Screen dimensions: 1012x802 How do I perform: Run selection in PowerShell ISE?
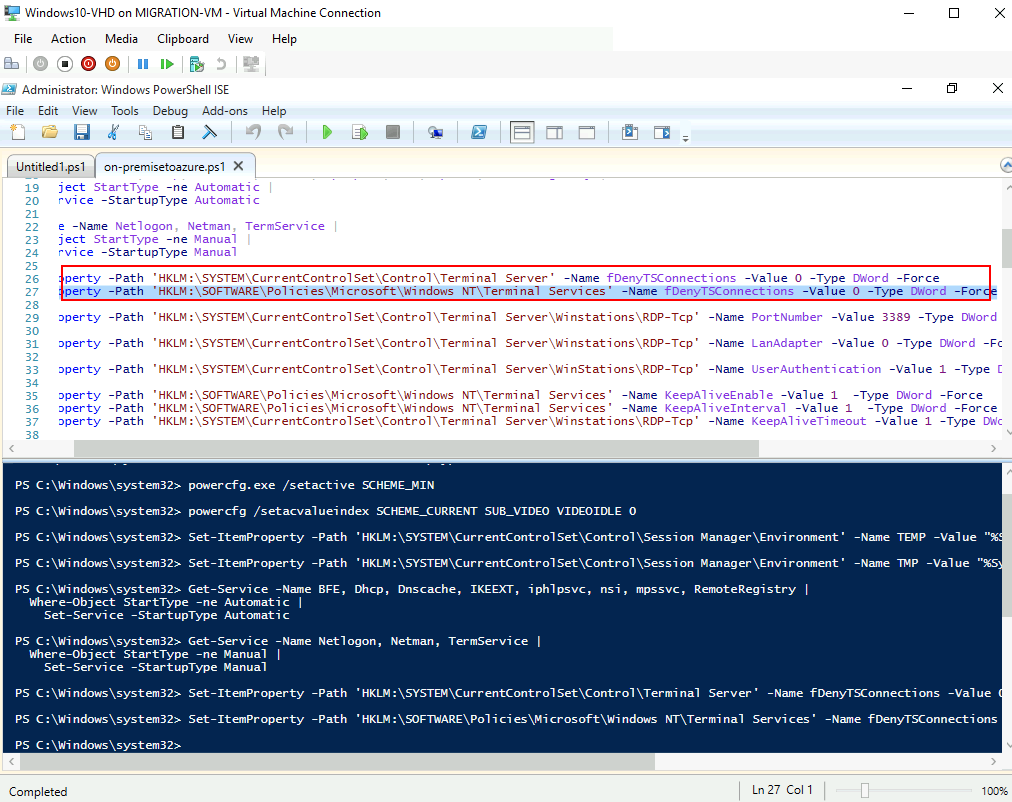coord(359,132)
